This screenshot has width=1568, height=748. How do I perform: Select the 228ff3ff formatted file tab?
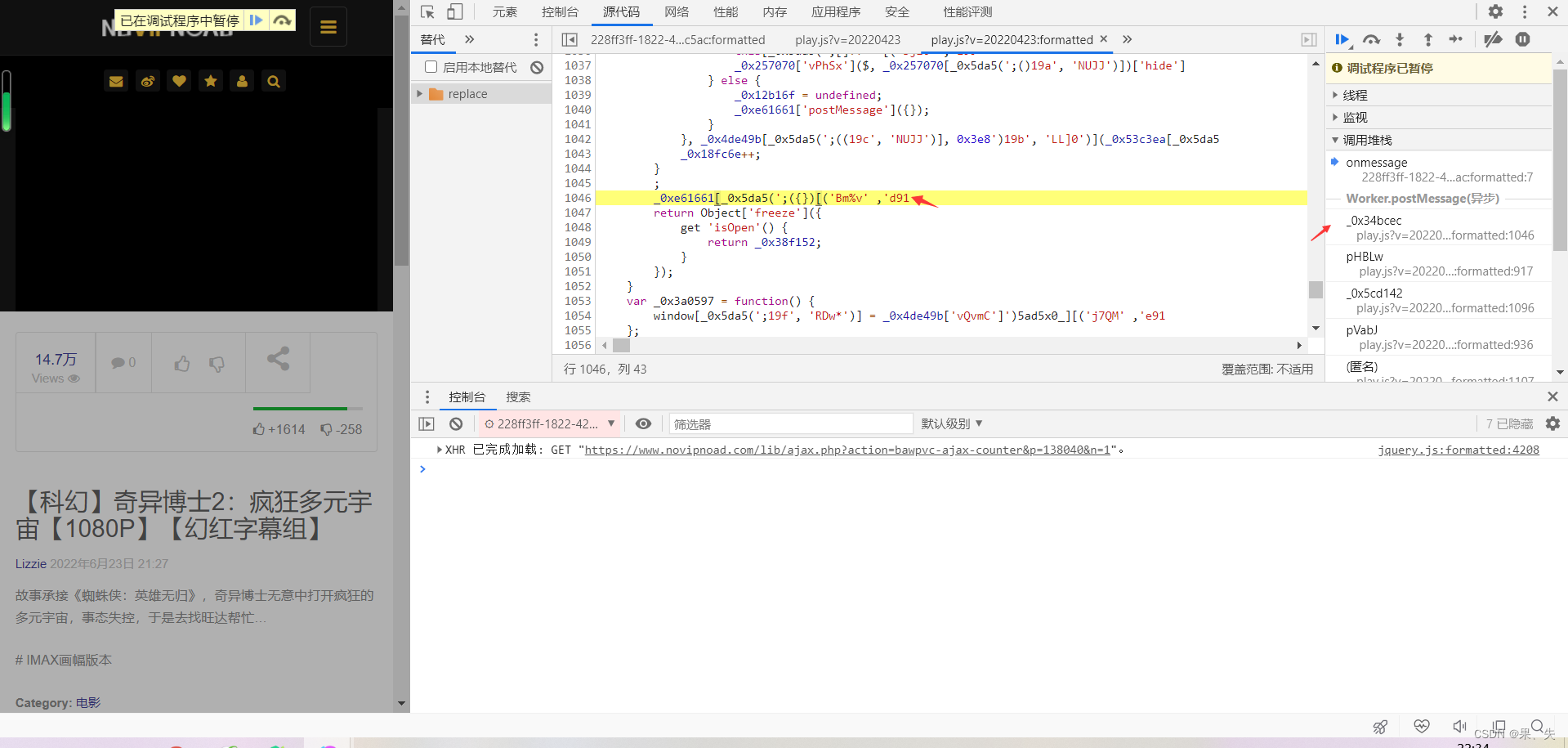point(678,39)
